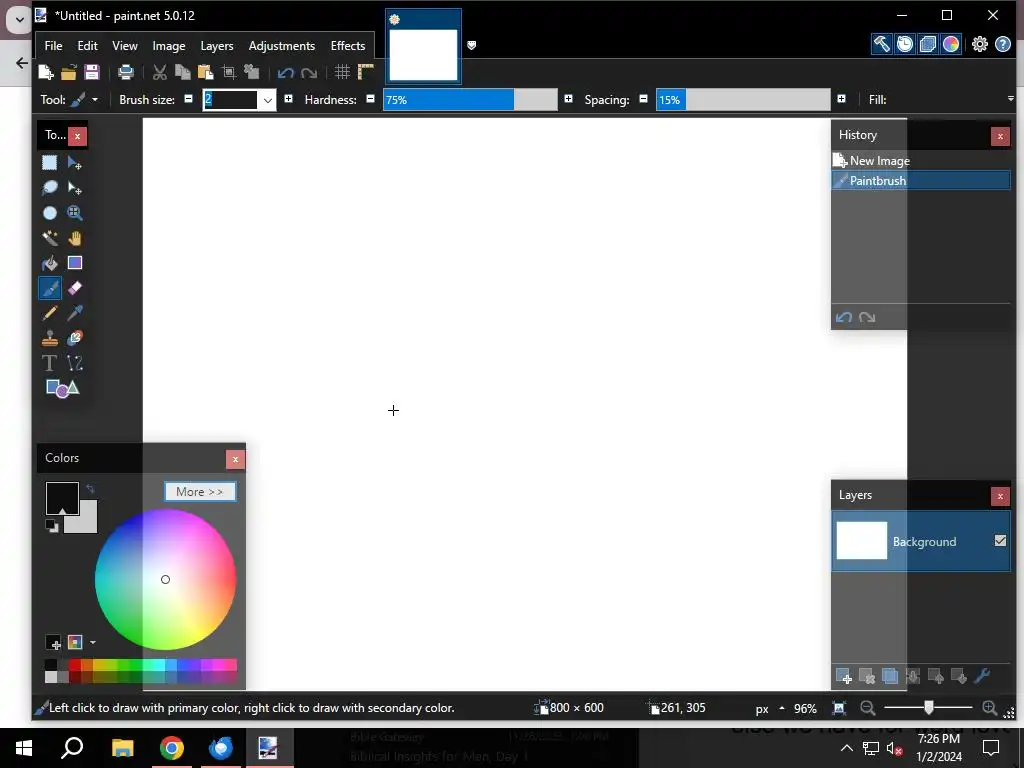Uncheck the Background layer visibility checkbox
Image resolution: width=1024 pixels, height=768 pixels.
click(1000, 541)
